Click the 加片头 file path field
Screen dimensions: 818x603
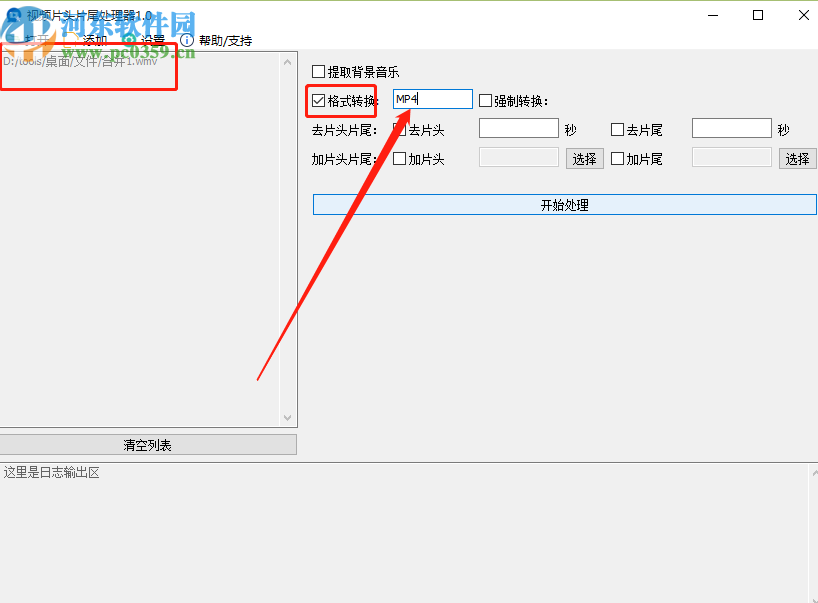click(x=519, y=158)
